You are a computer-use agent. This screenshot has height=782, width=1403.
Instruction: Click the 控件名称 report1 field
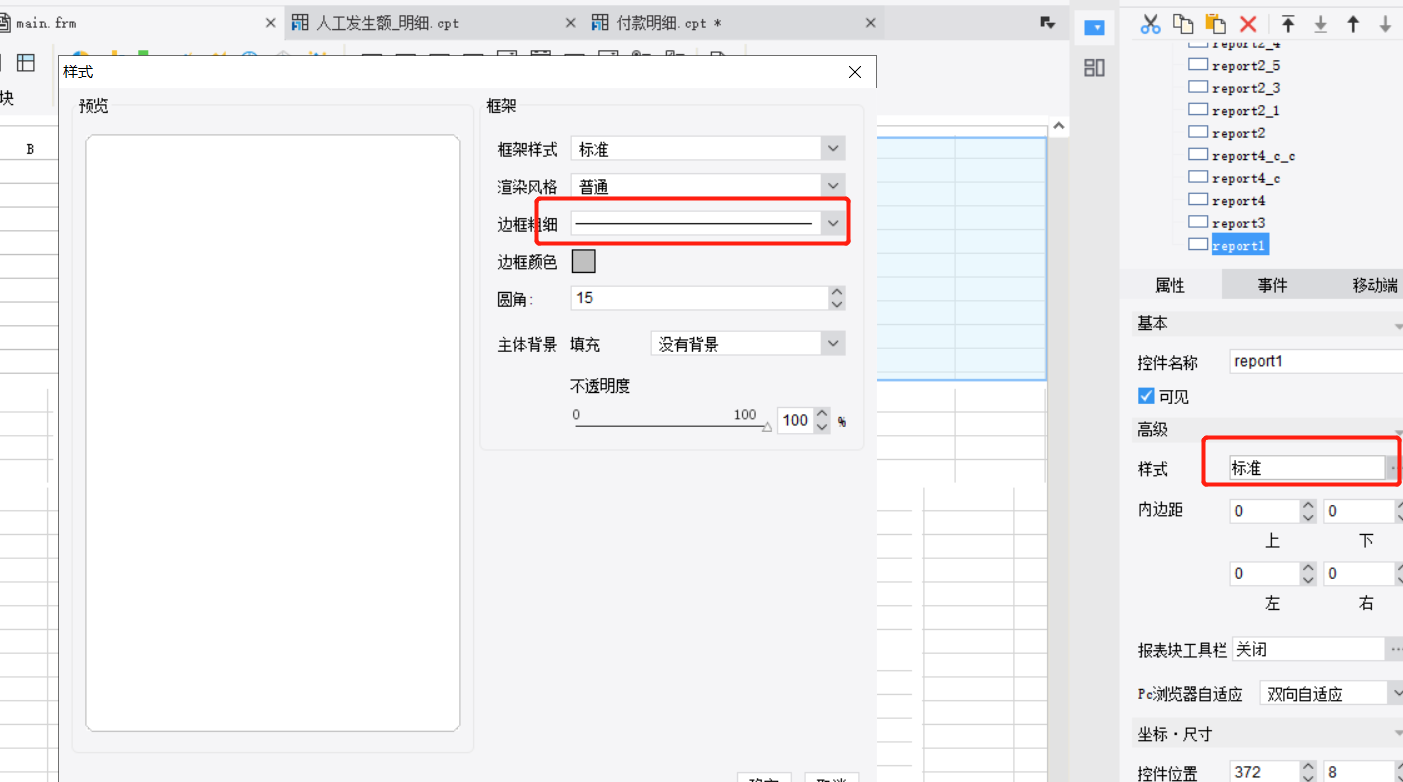coord(1316,361)
